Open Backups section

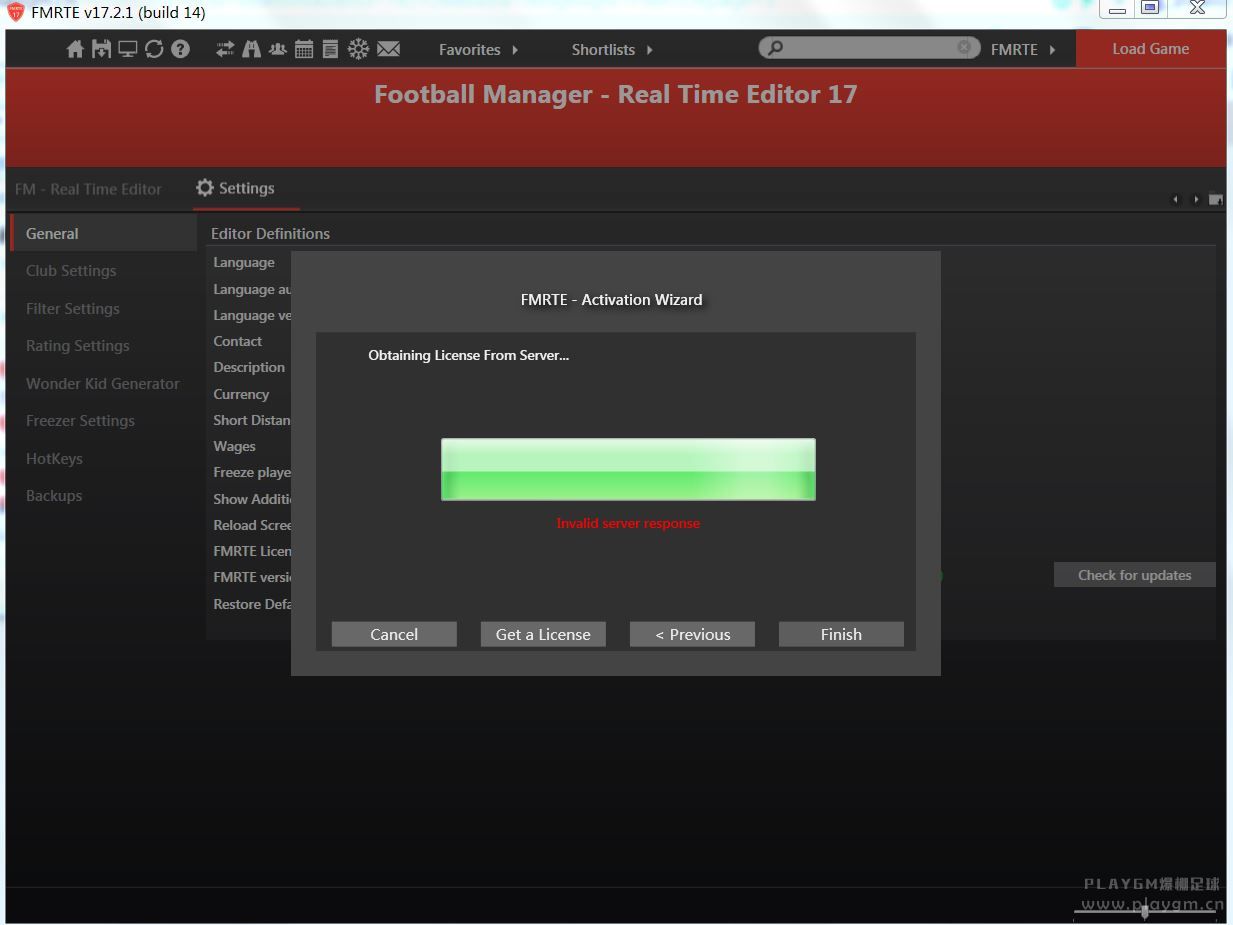coord(54,496)
